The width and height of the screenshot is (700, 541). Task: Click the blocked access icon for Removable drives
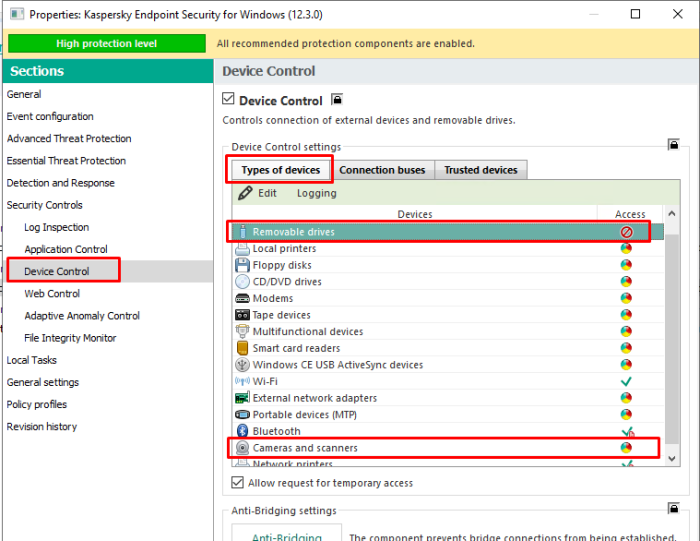click(626, 232)
